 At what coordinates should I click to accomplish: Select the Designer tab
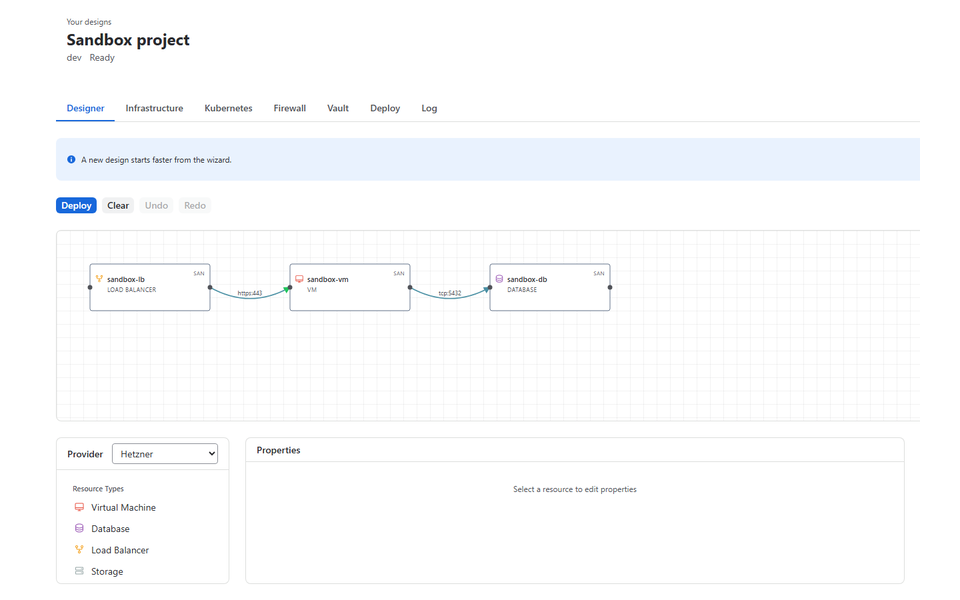(85, 108)
